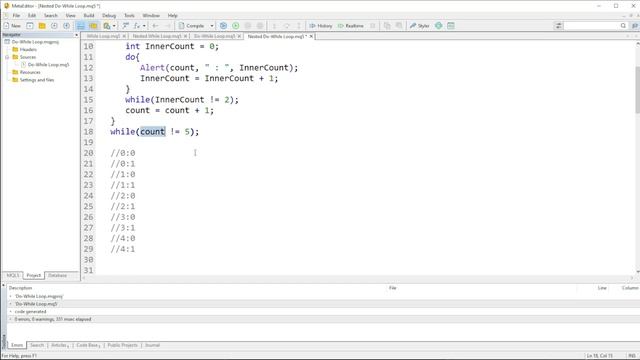Open the search-in-files icon dropdown arrow
Viewport: 640px width, 360px height.
pyautogui.click(x=114, y=26)
